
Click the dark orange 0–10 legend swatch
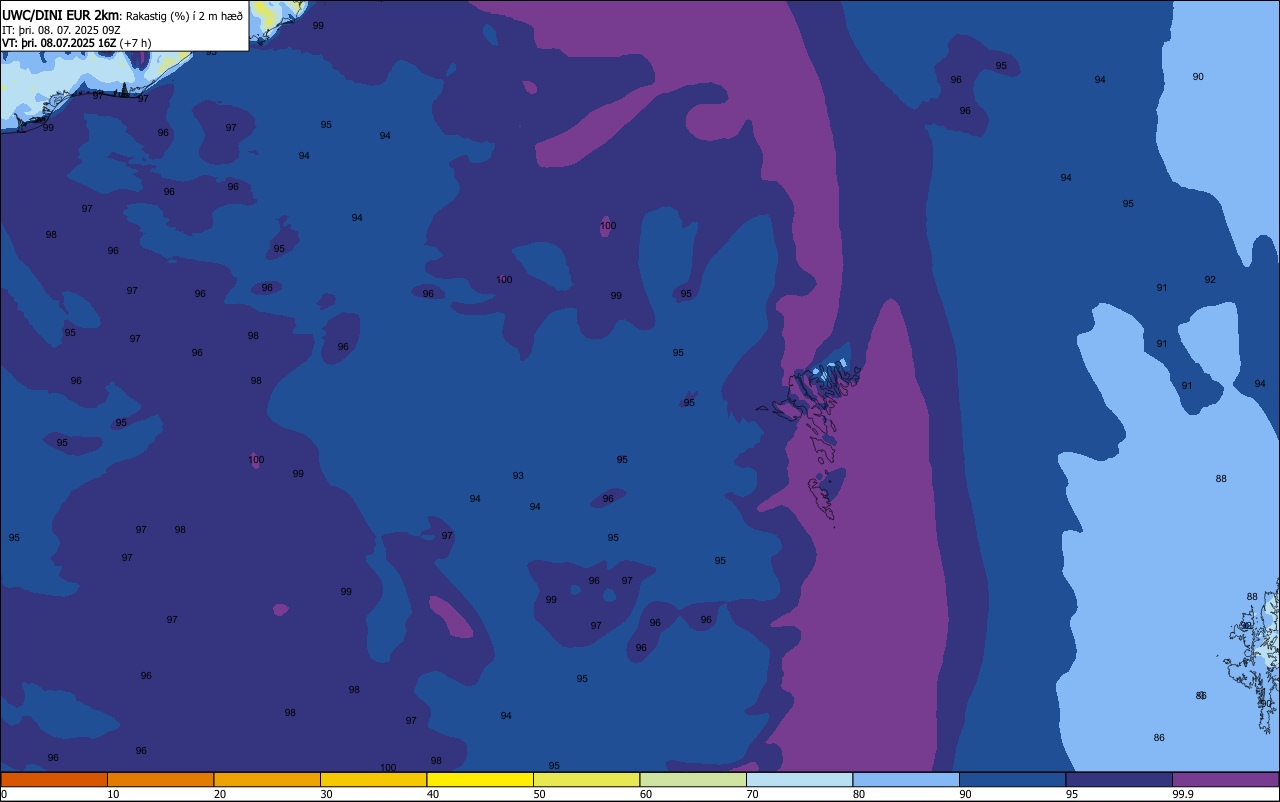54,779
